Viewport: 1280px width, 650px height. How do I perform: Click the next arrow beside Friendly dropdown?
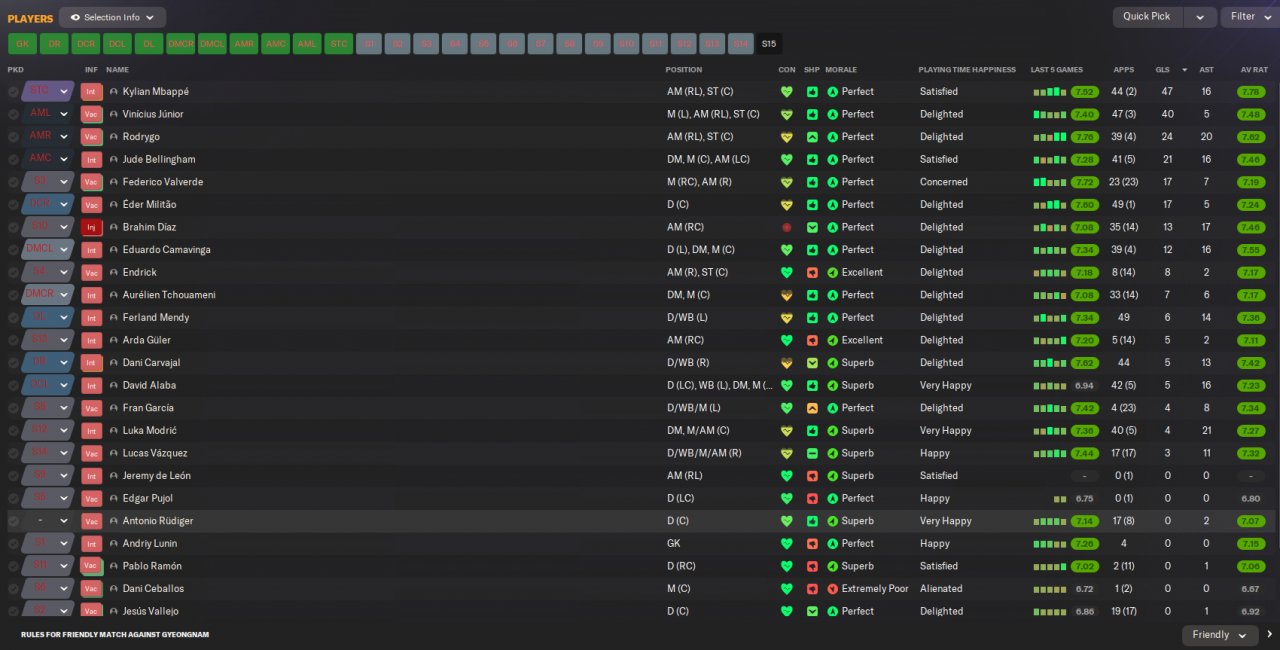[x=1270, y=635]
